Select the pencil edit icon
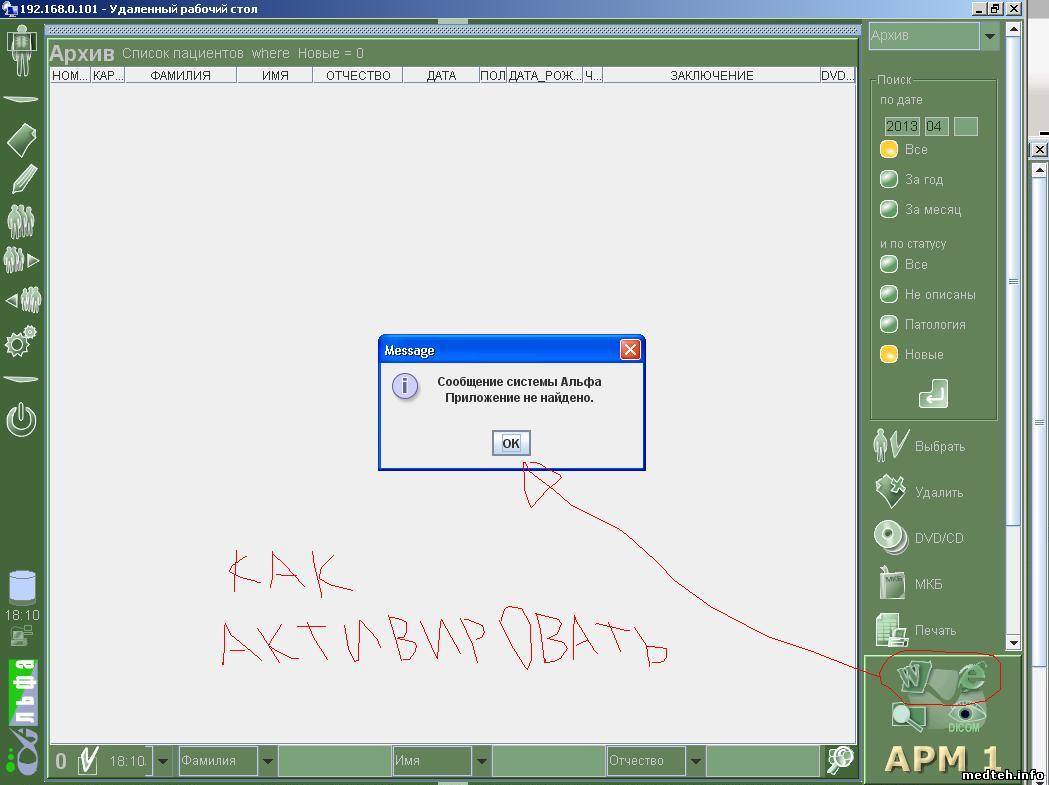The height and width of the screenshot is (785, 1049). click(22, 180)
